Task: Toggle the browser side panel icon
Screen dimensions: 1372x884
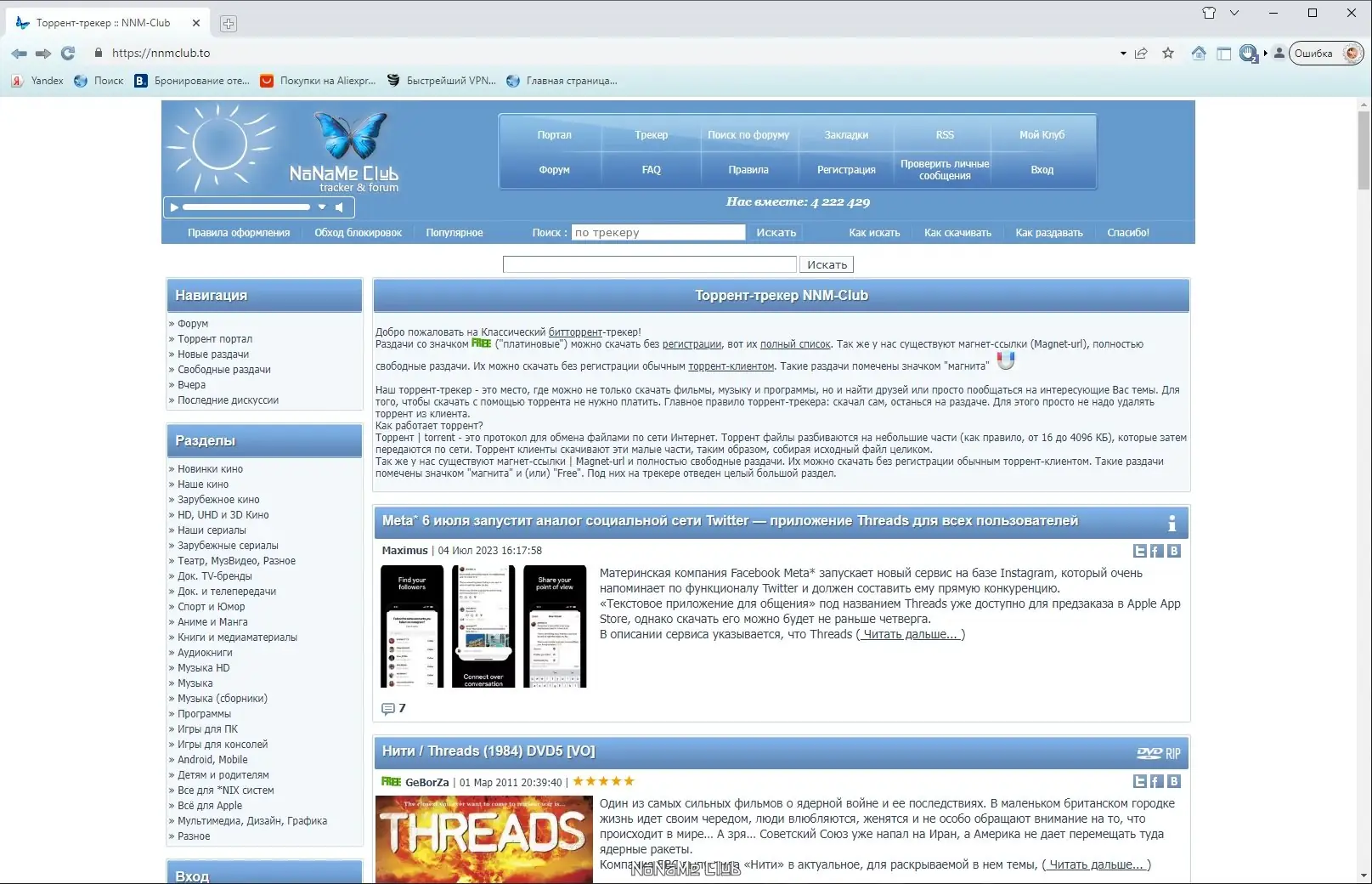Action: (1224, 54)
